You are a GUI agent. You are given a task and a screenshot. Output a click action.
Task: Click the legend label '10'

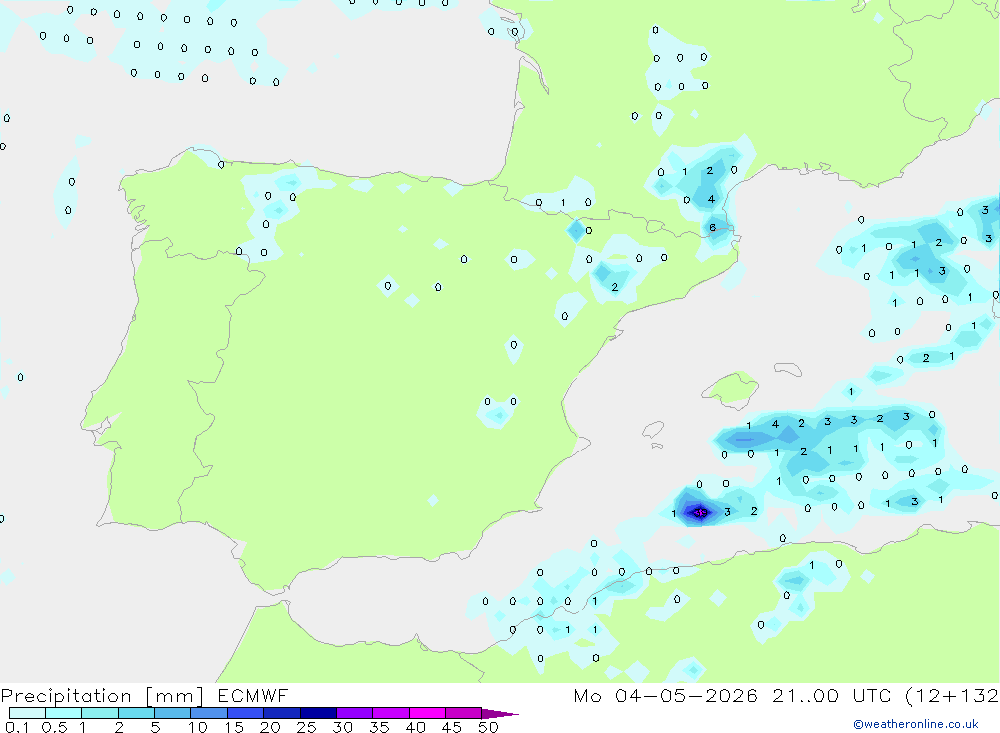198,727
